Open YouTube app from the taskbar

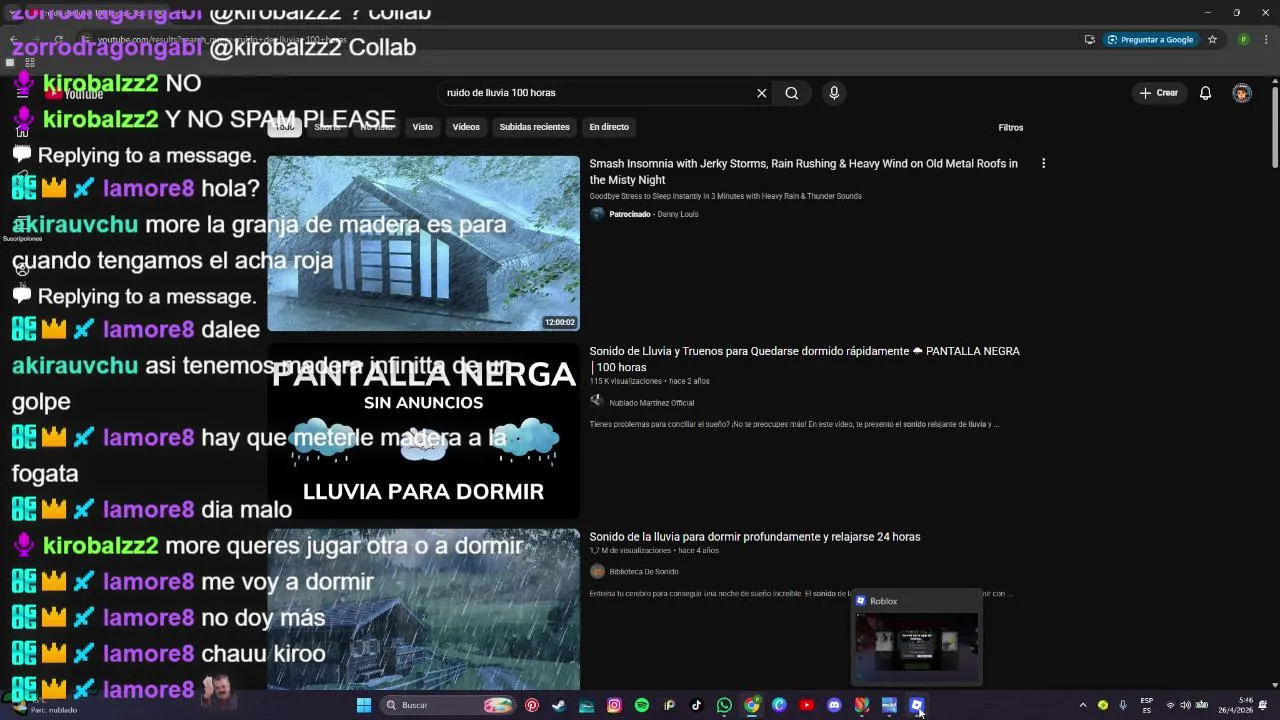point(807,705)
